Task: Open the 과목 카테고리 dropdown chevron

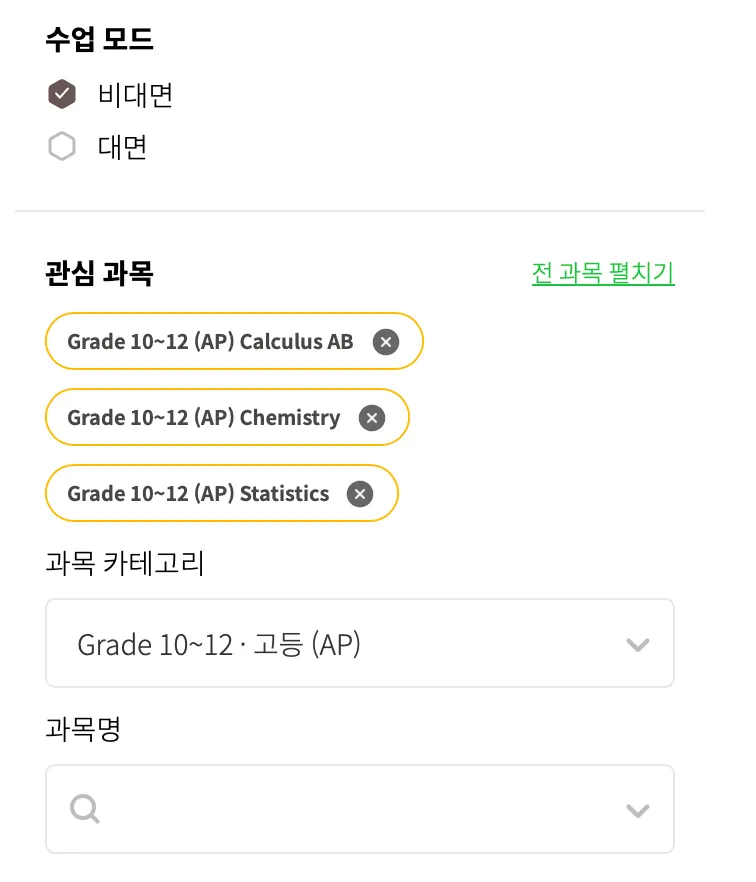Action: tap(637, 644)
